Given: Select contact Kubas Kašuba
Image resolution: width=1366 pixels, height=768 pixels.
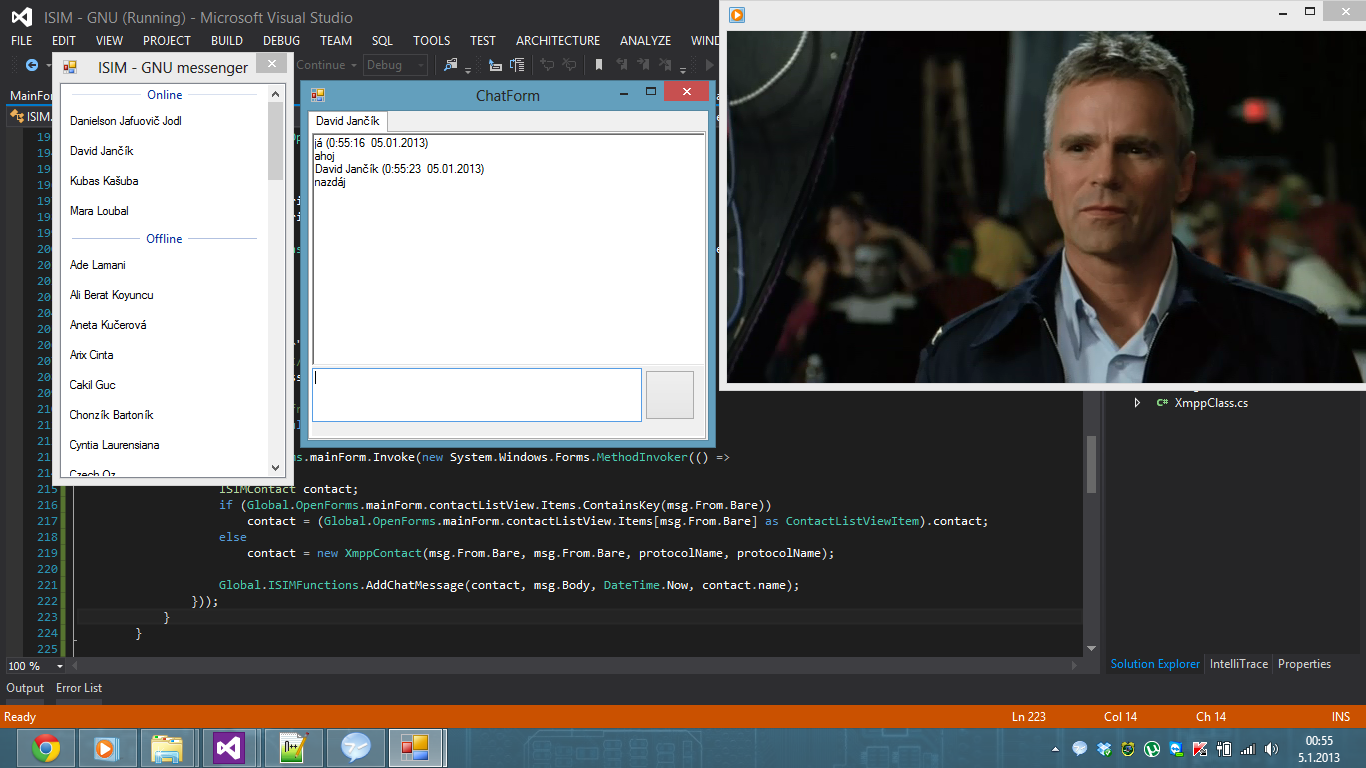Looking at the screenshot, I should [x=104, y=181].
